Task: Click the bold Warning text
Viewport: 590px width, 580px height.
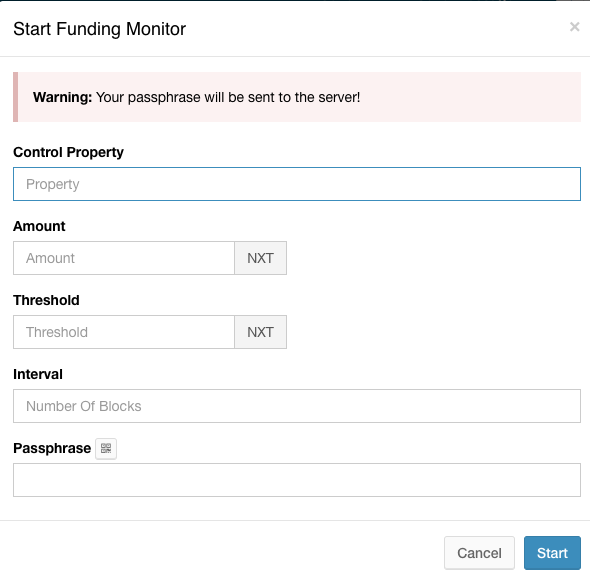Action: 62,97
